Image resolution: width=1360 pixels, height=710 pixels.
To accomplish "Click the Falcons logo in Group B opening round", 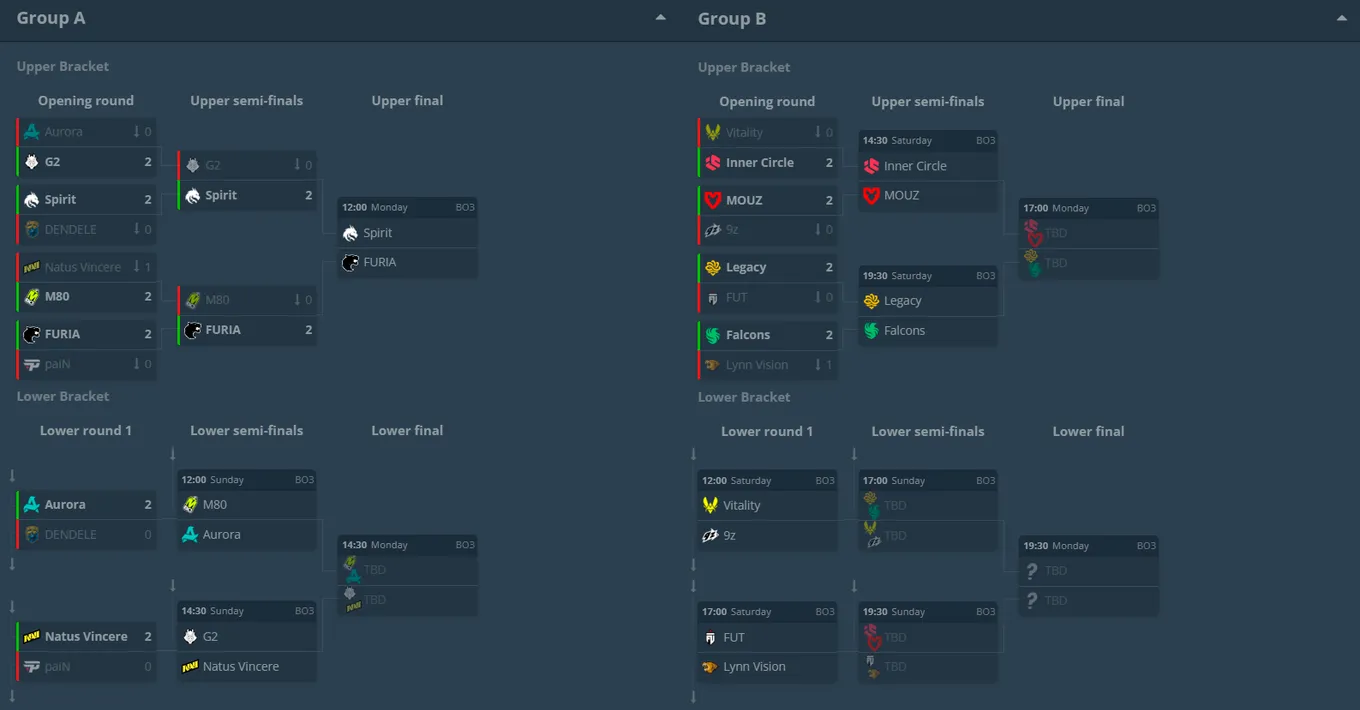I will (x=712, y=335).
